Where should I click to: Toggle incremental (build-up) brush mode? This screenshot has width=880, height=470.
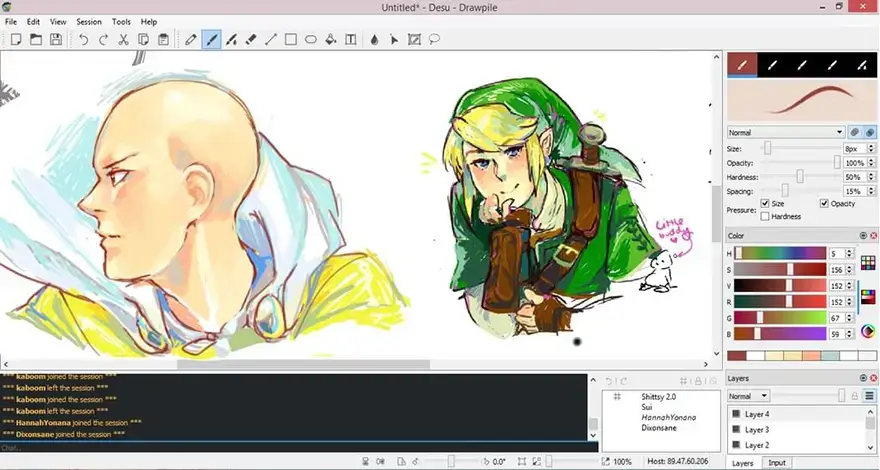pos(854,133)
